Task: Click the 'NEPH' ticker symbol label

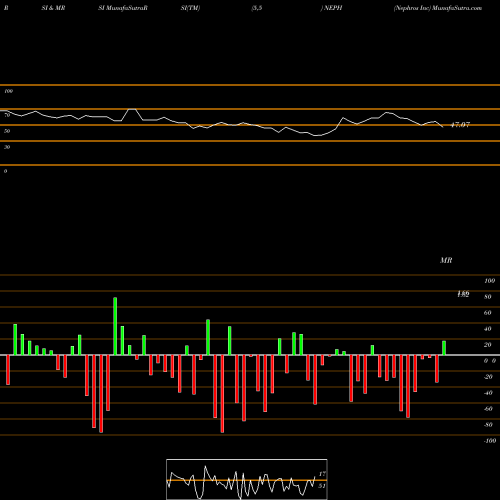Action: (333, 8)
